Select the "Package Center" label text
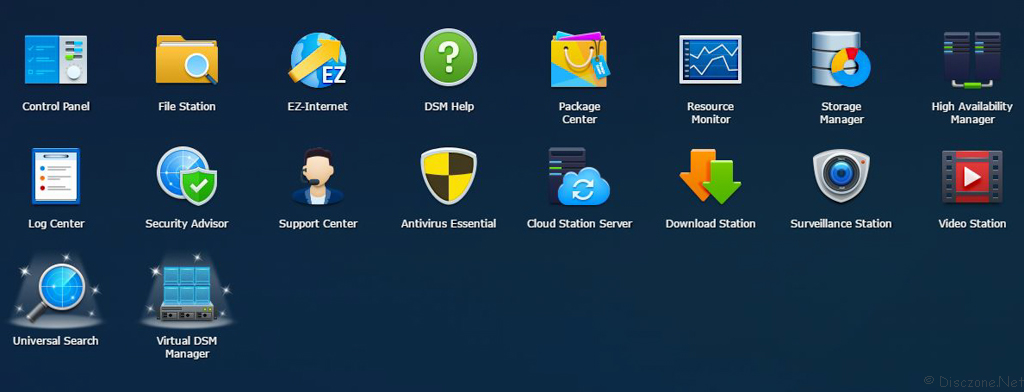Image resolution: width=1024 pixels, height=392 pixels. tap(579, 113)
